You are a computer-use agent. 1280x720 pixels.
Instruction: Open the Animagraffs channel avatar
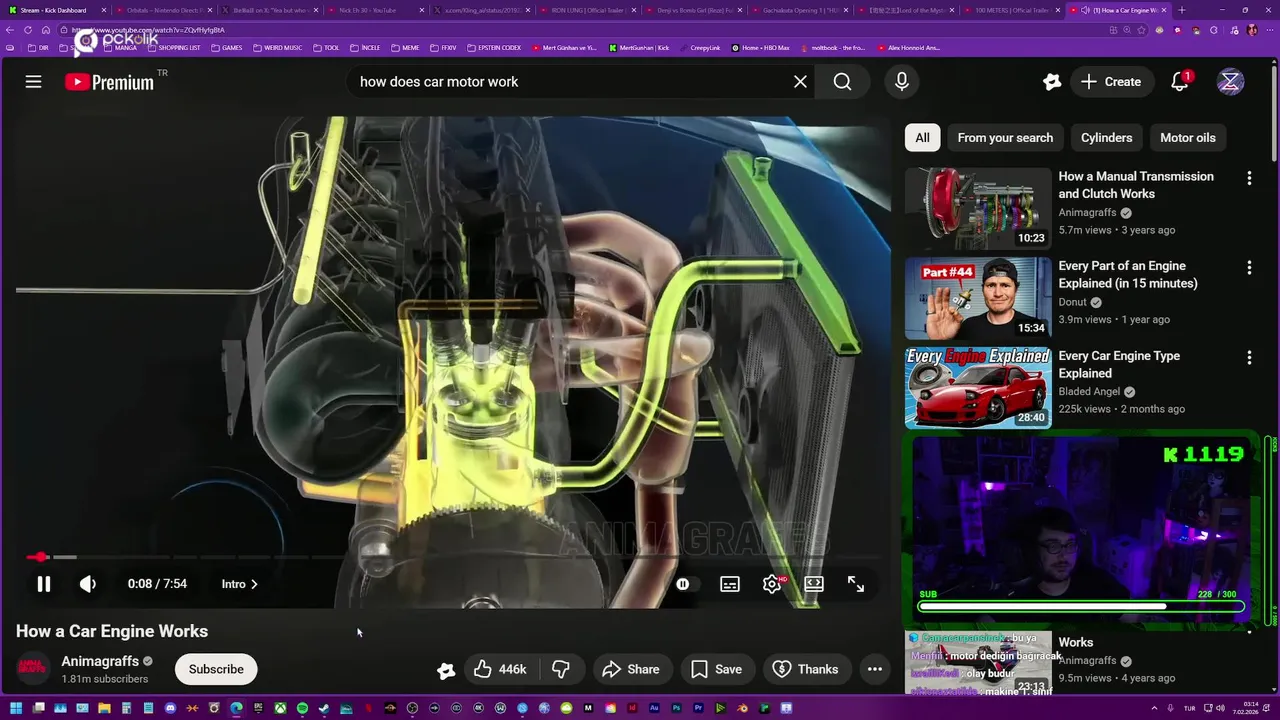32,669
